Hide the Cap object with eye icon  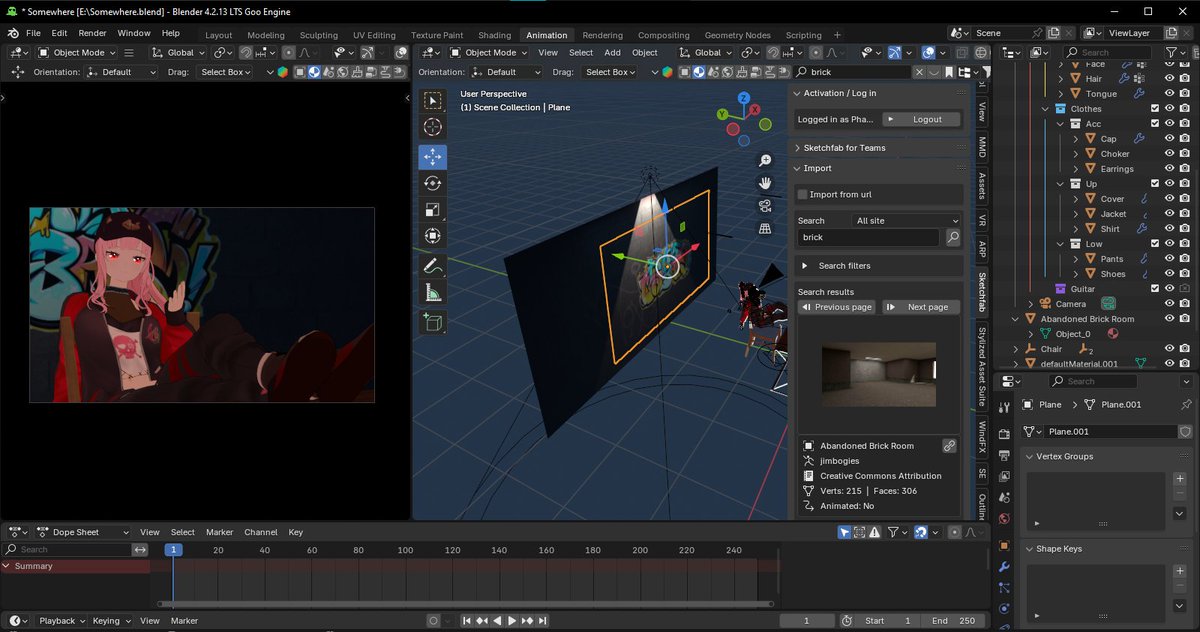click(x=1169, y=139)
